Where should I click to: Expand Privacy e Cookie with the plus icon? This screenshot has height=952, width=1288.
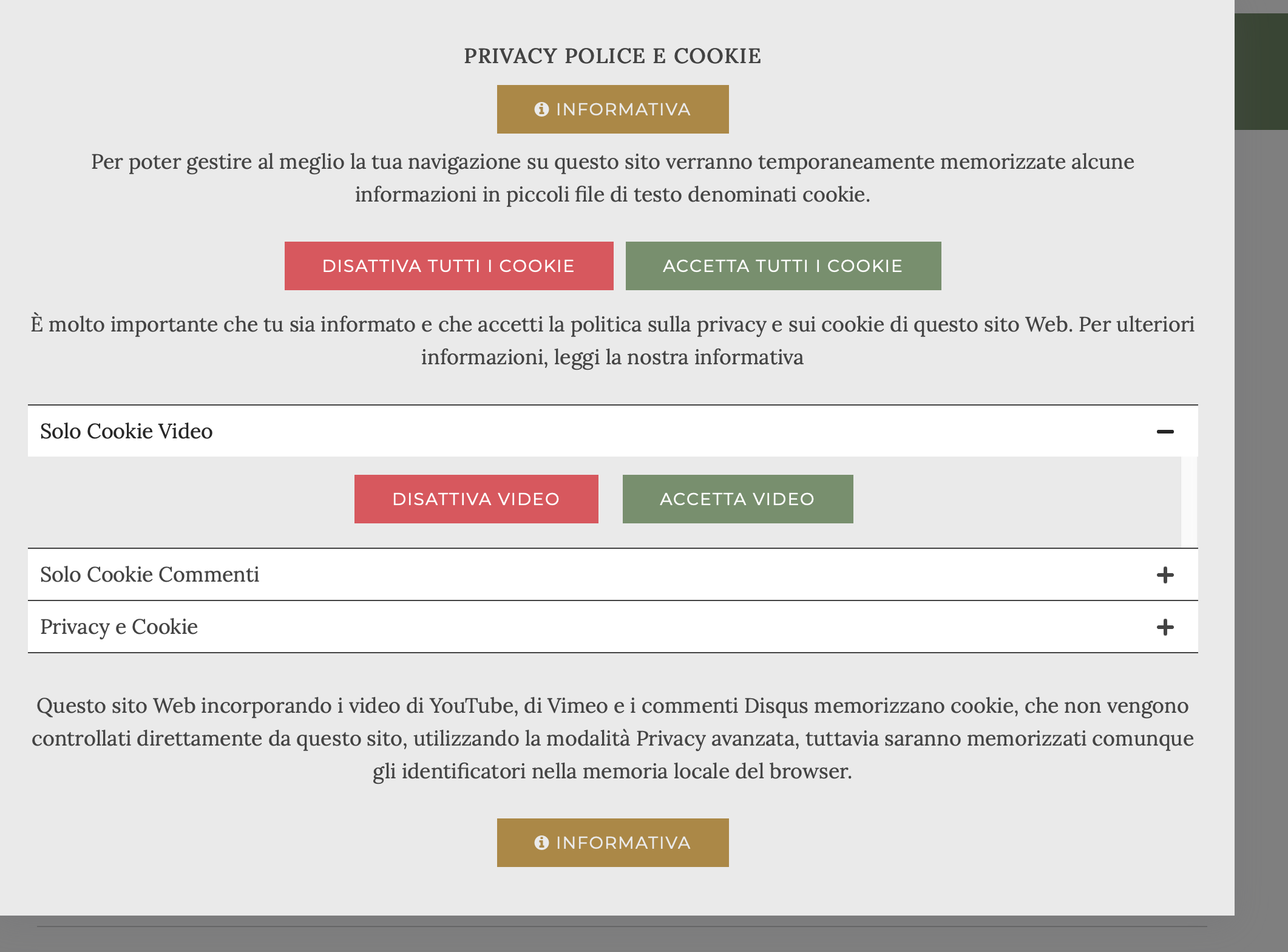[1165, 627]
